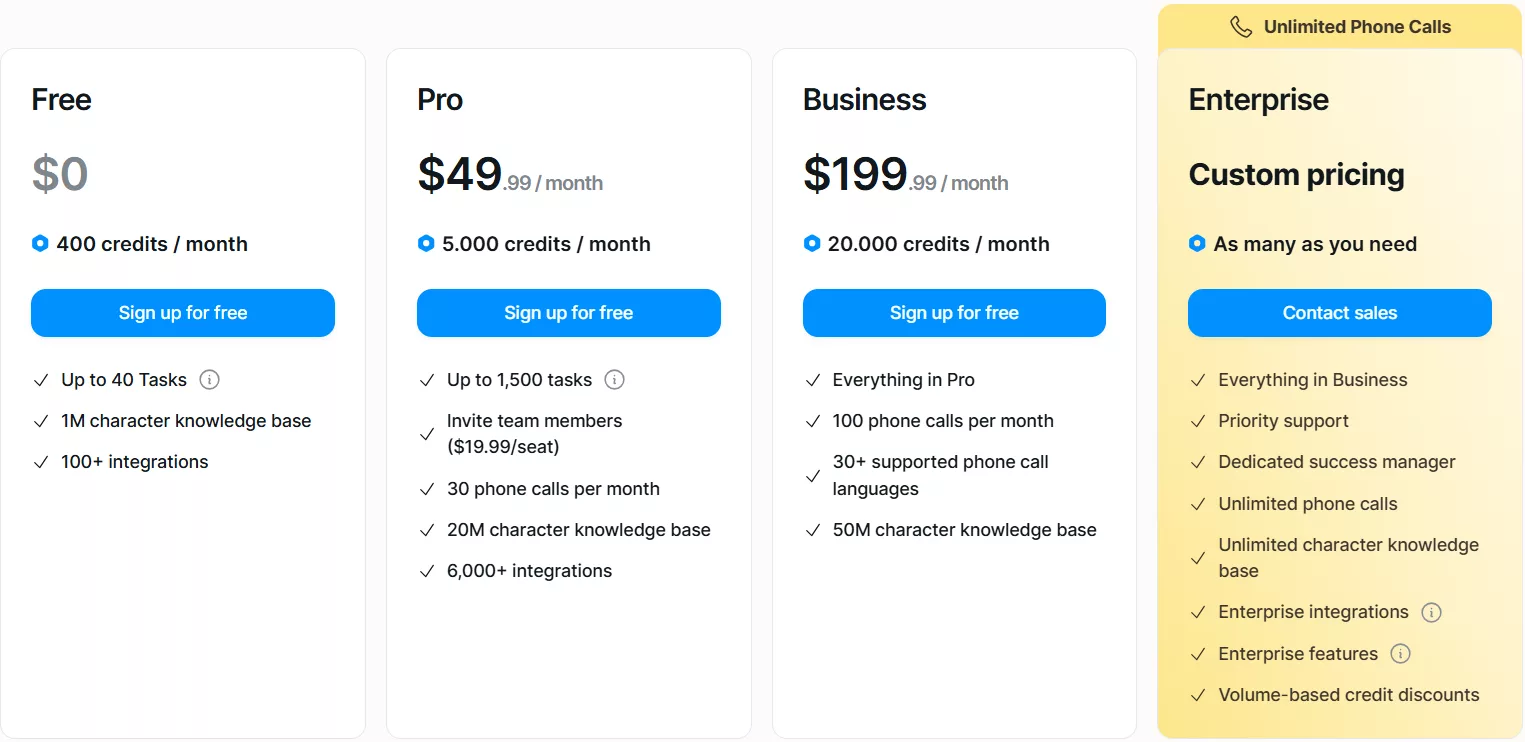Click info icon next to Enterprise integrations
Viewport: 1525px width, 742px height.
(1431, 612)
